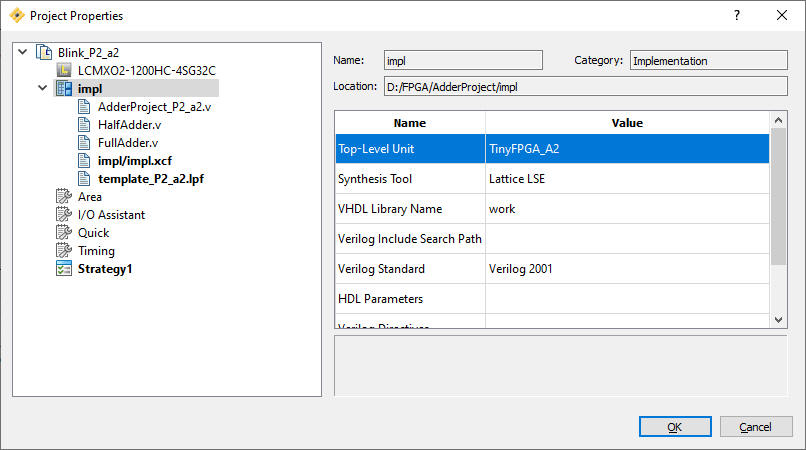Open the help question mark button
This screenshot has height=450, width=806.
click(737, 15)
